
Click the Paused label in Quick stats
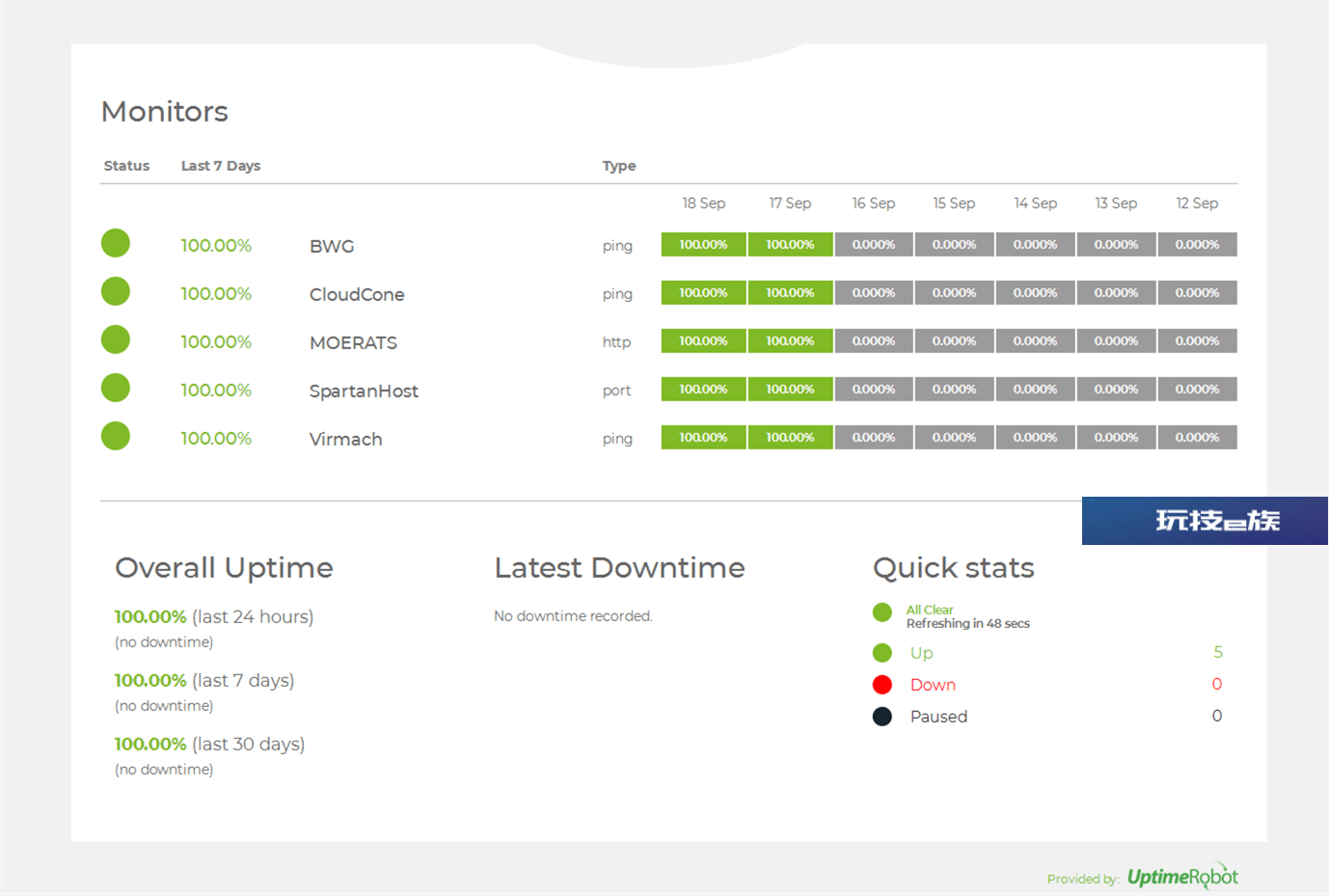click(x=938, y=717)
